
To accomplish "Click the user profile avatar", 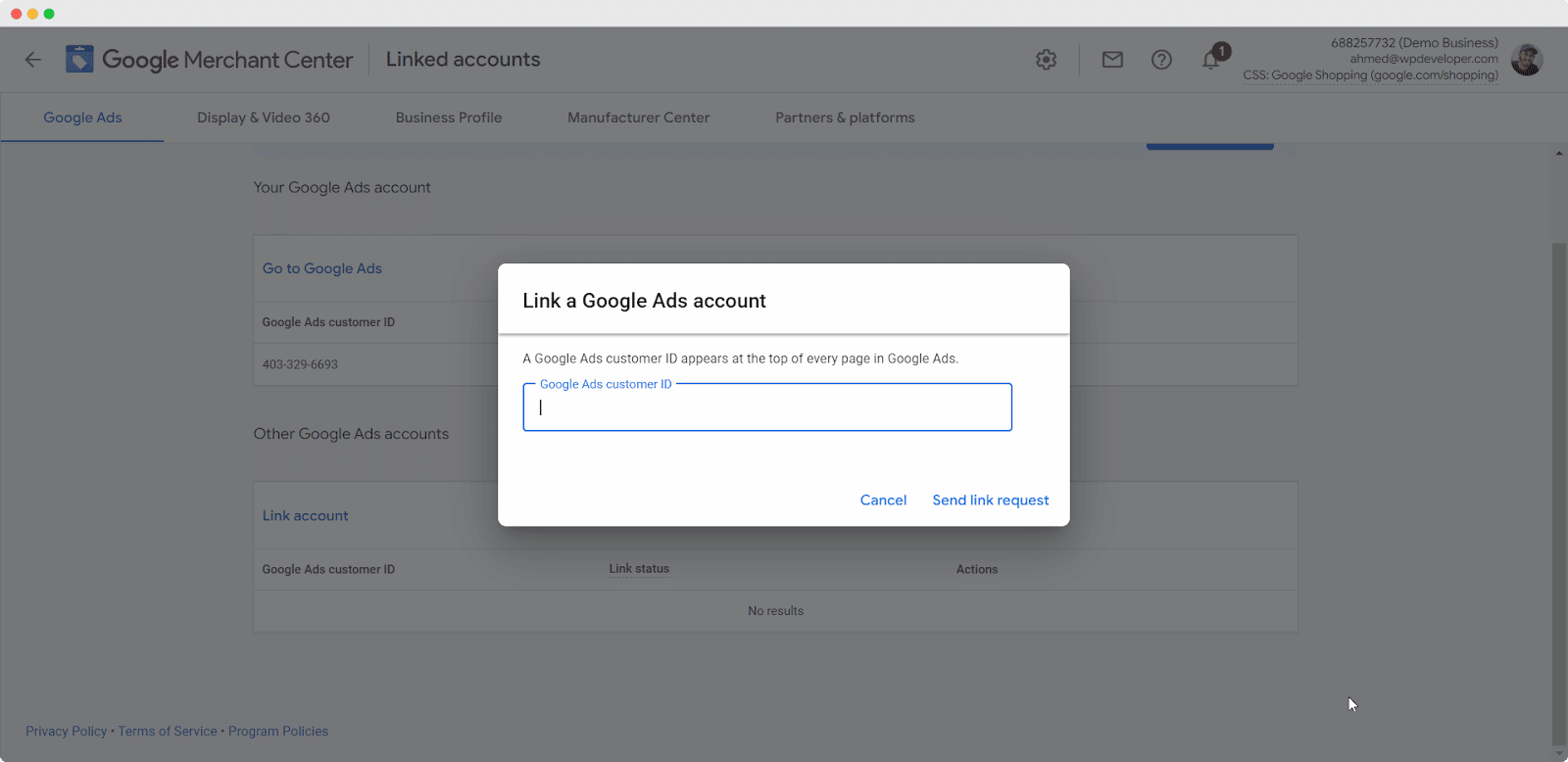I will pyautogui.click(x=1527, y=60).
